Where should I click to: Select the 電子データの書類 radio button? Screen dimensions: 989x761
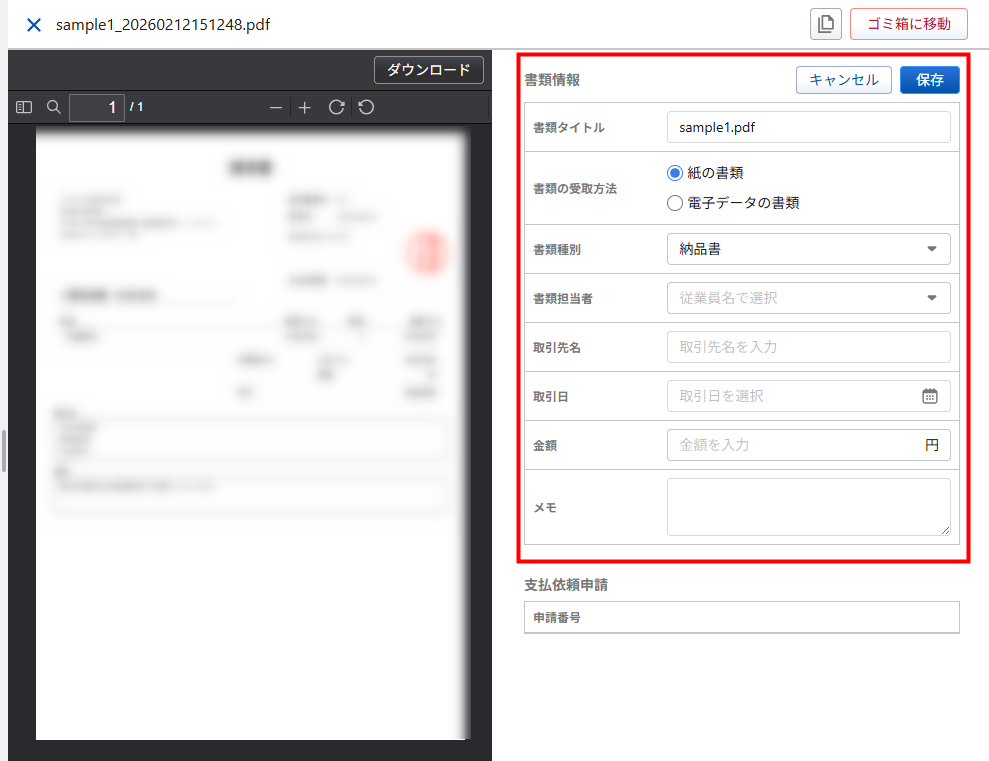point(675,203)
